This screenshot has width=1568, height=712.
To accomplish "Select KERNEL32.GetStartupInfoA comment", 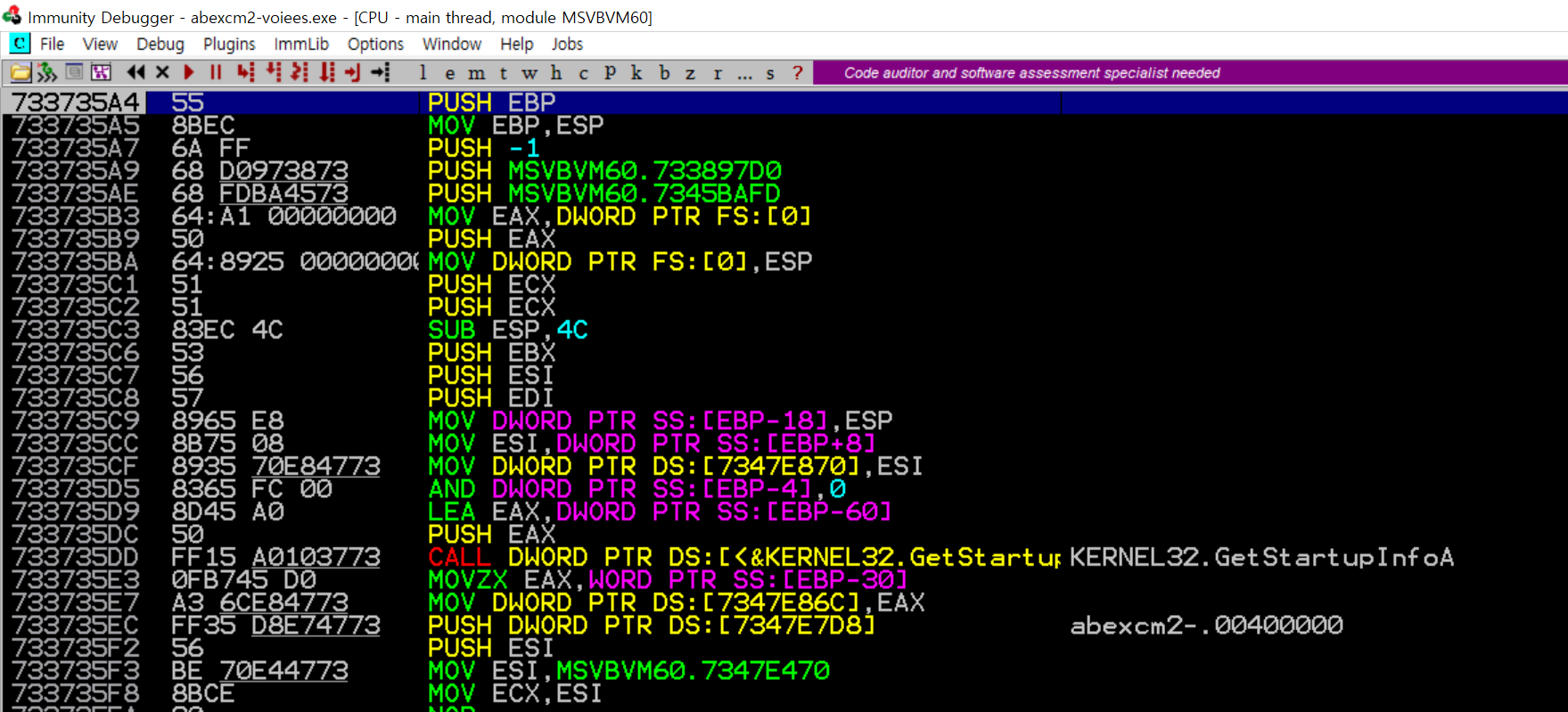I will click(1261, 557).
